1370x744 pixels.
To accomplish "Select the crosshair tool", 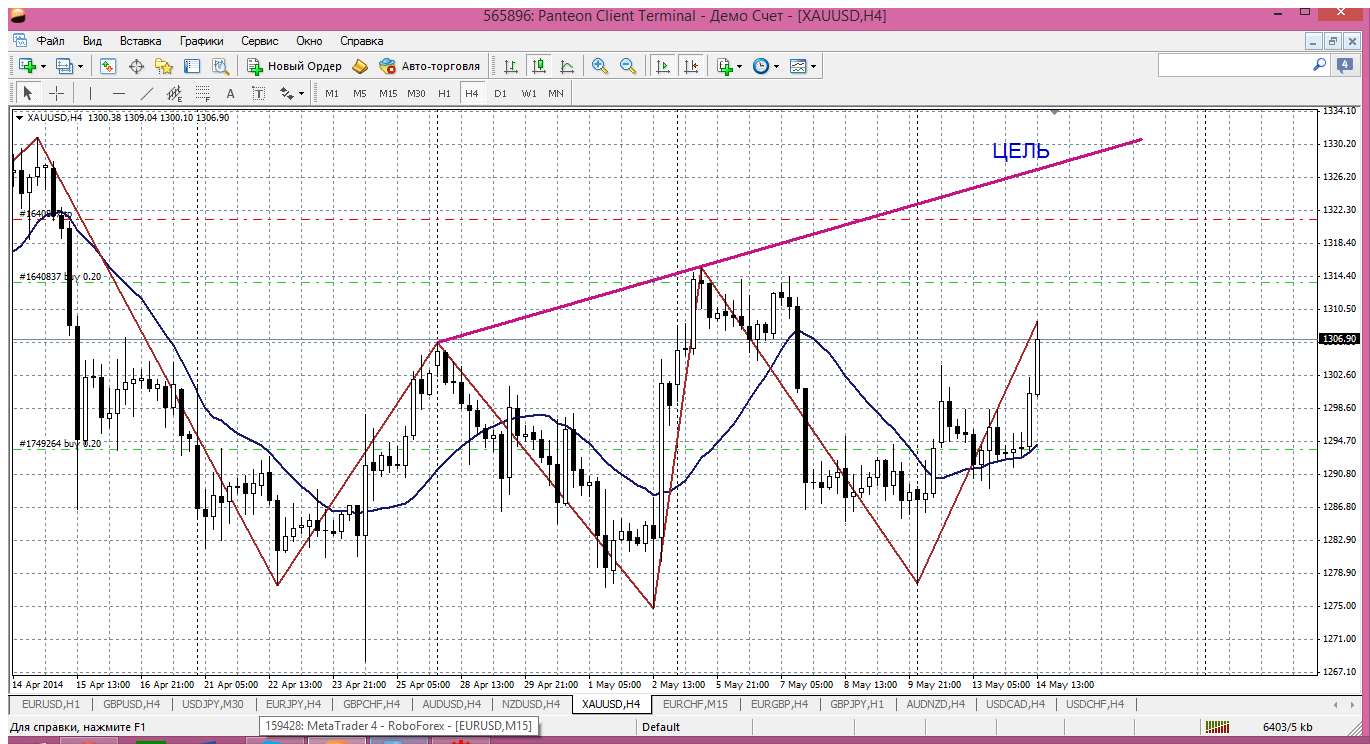I will coord(57,93).
